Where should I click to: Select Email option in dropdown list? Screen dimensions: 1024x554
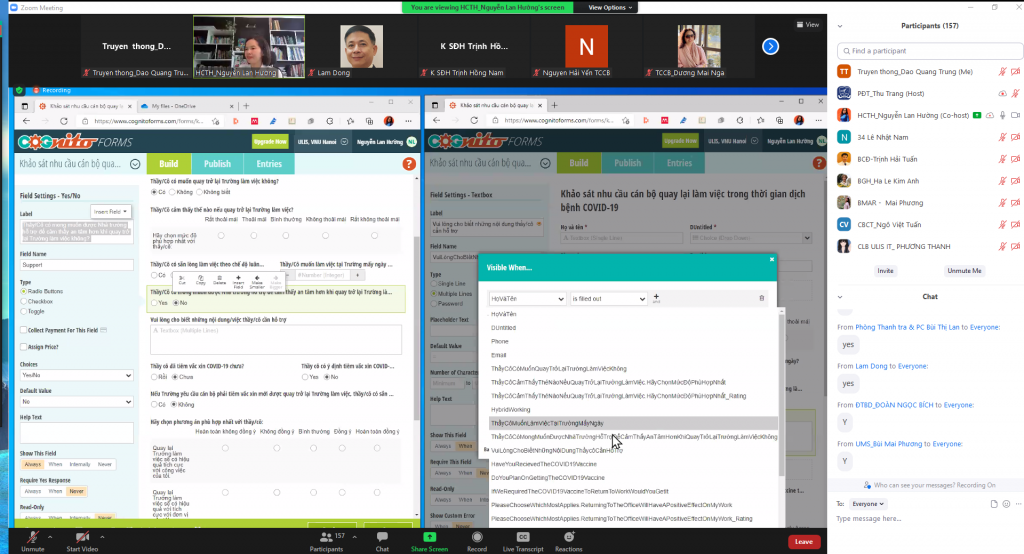click(499, 355)
